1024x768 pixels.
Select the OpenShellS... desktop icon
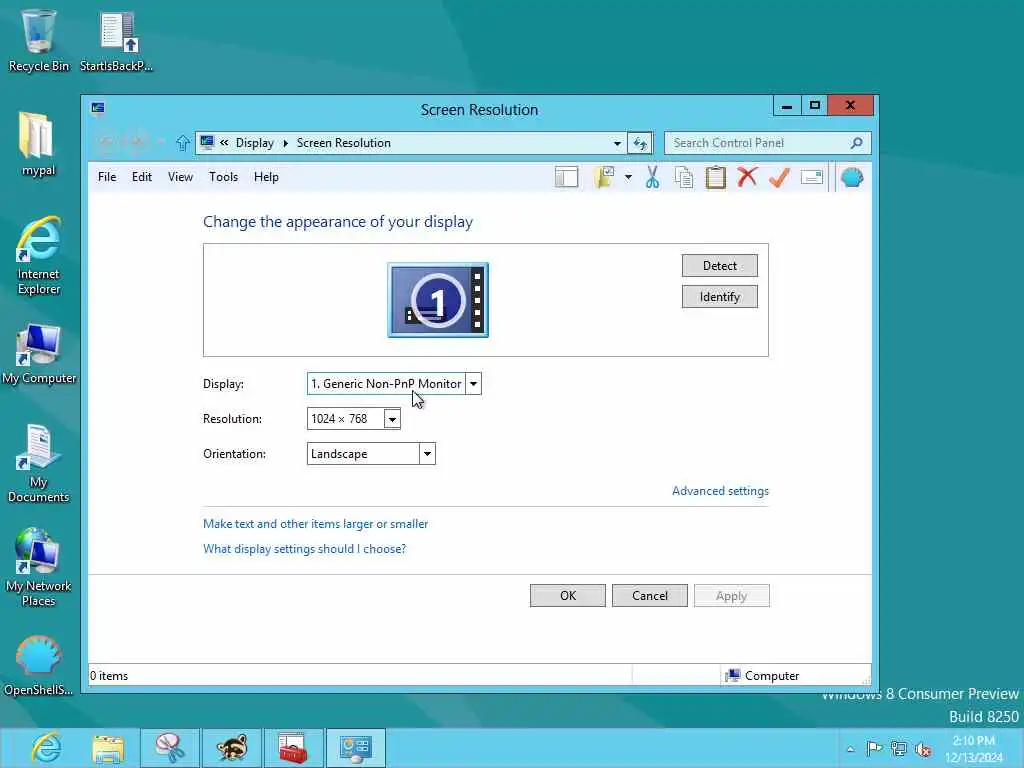[x=39, y=665]
